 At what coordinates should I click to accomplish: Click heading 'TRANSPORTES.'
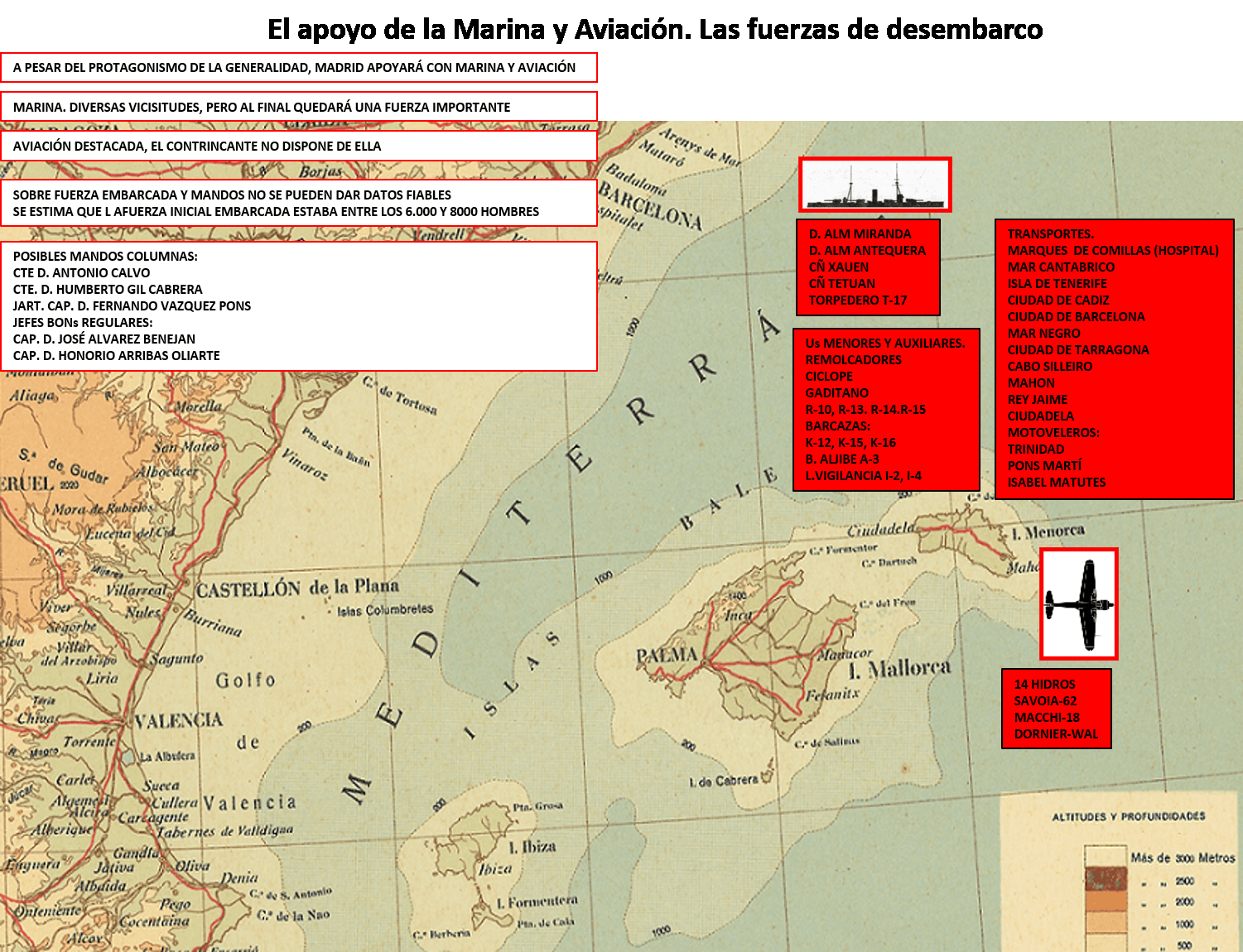pyautogui.click(x=1050, y=234)
